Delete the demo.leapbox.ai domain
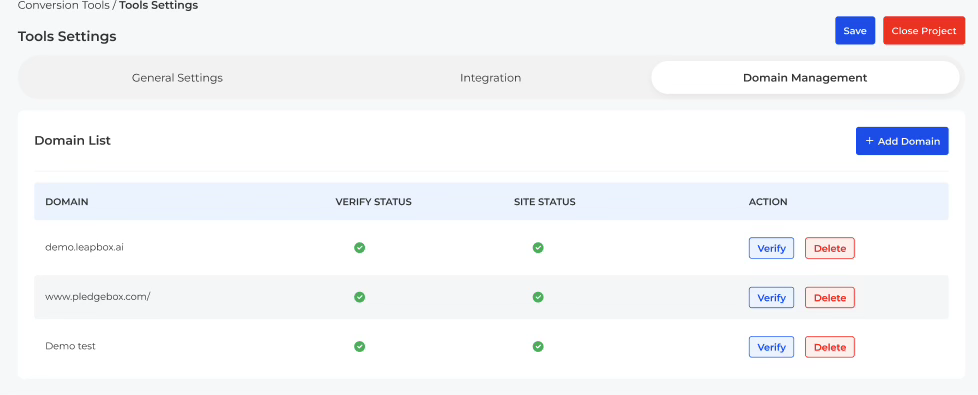Image resolution: width=978 pixels, height=395 pixels. click(830, 248)
